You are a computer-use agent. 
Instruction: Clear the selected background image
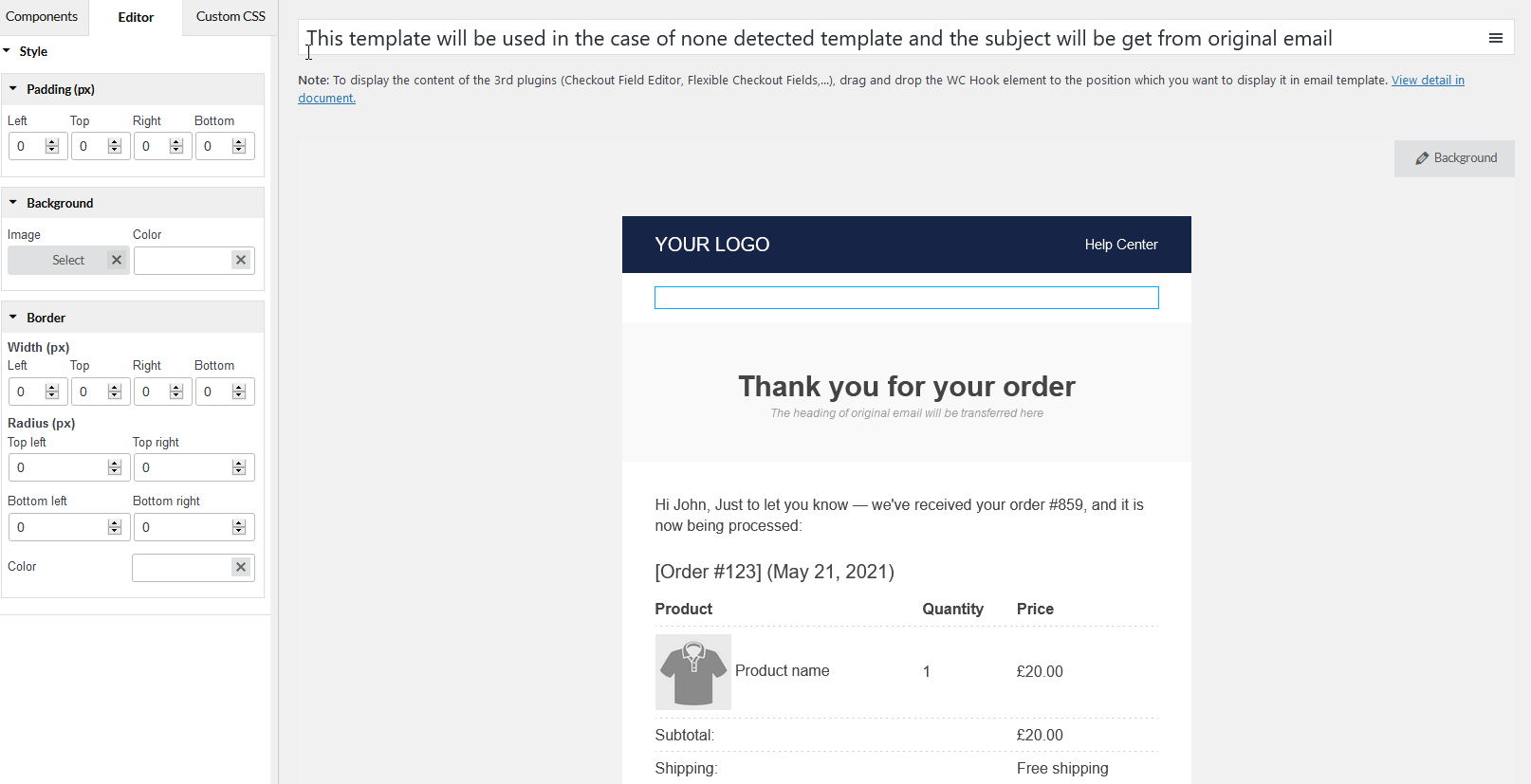(x=117, y=260)
